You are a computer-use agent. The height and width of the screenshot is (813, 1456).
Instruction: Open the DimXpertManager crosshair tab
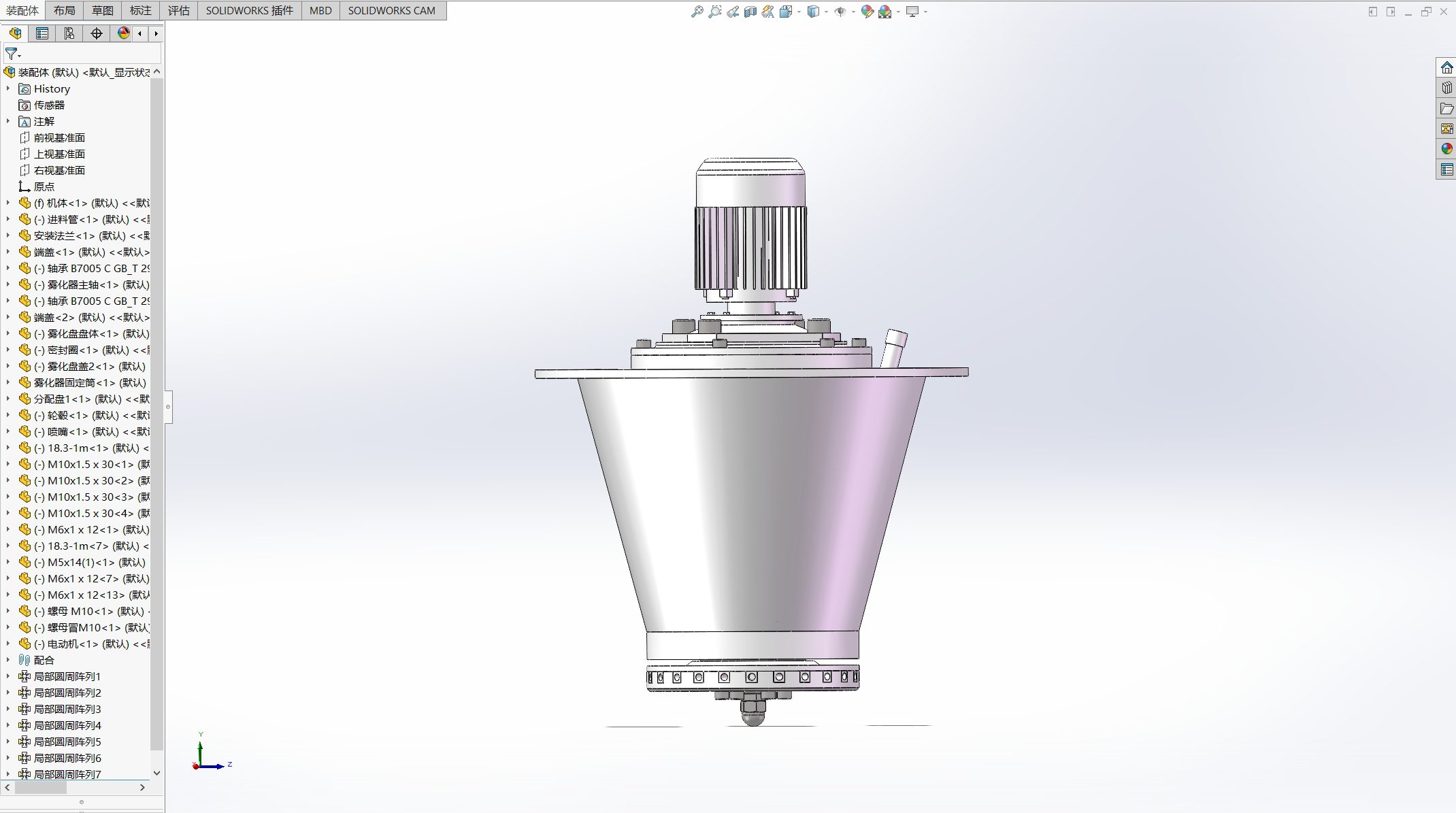click(x=97, y=33)
